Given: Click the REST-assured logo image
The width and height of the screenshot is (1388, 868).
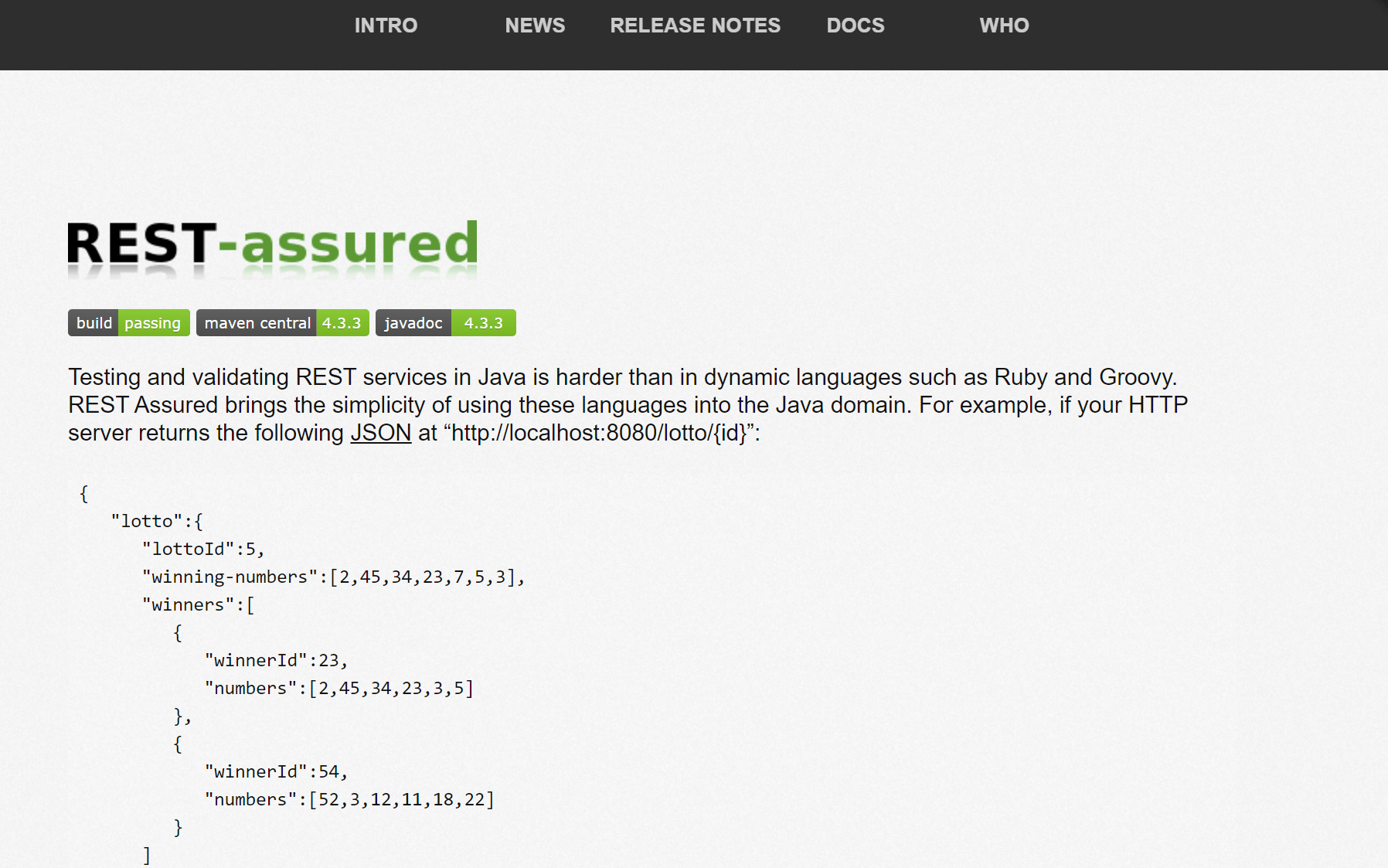Looking at the screenshot, I should click(273, 247).
